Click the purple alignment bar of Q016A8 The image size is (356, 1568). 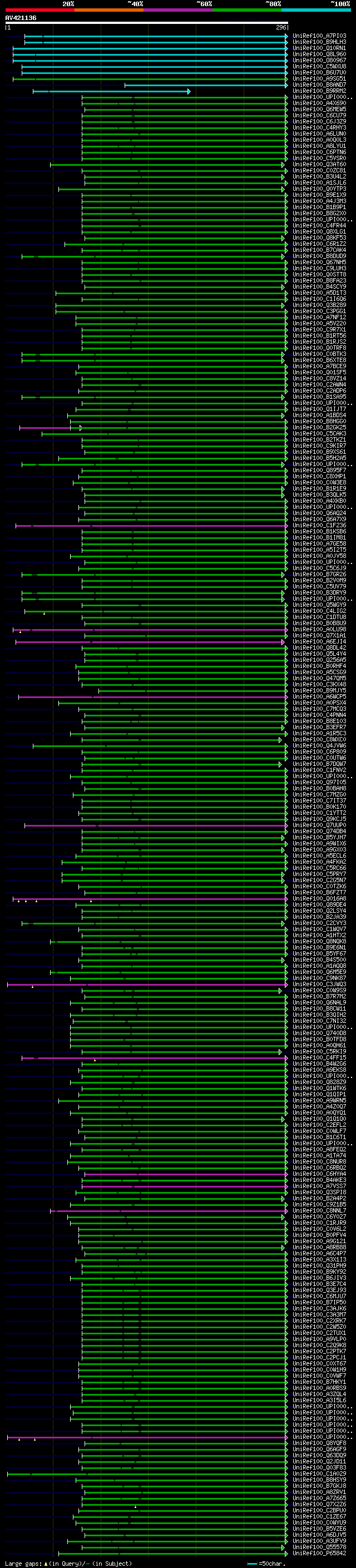click(x=150, y=898)
